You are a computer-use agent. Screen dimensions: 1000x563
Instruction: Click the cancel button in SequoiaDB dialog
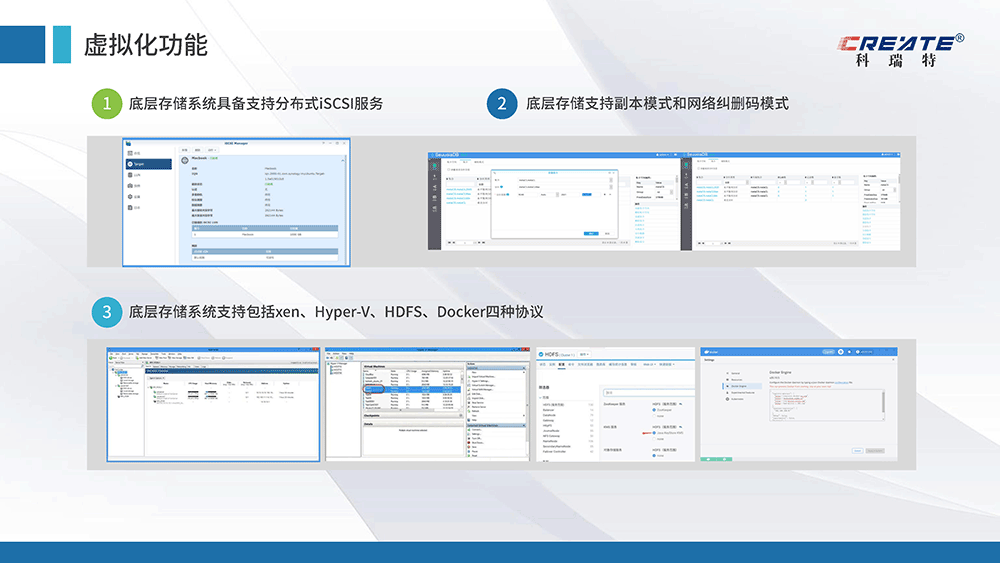(x=607, y=233)
